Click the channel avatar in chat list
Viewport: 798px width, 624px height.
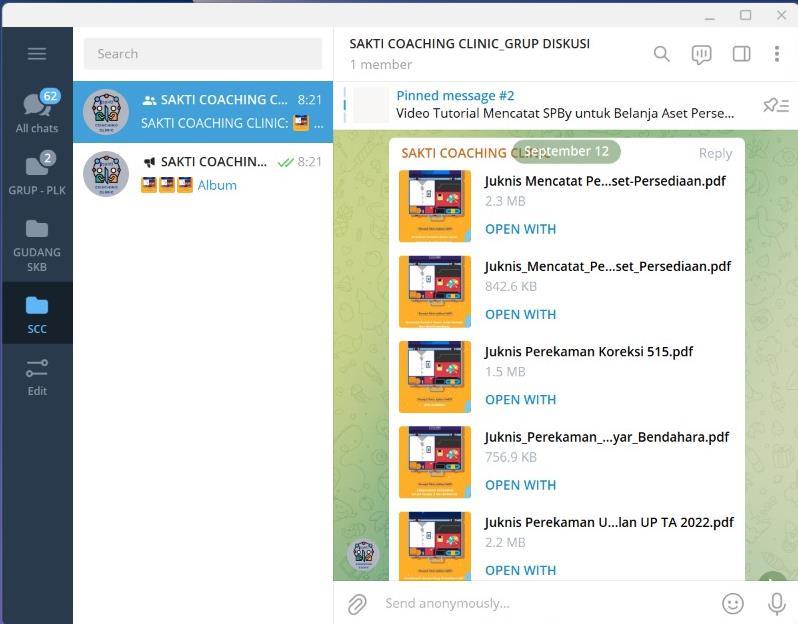click(x=106, y=174)
